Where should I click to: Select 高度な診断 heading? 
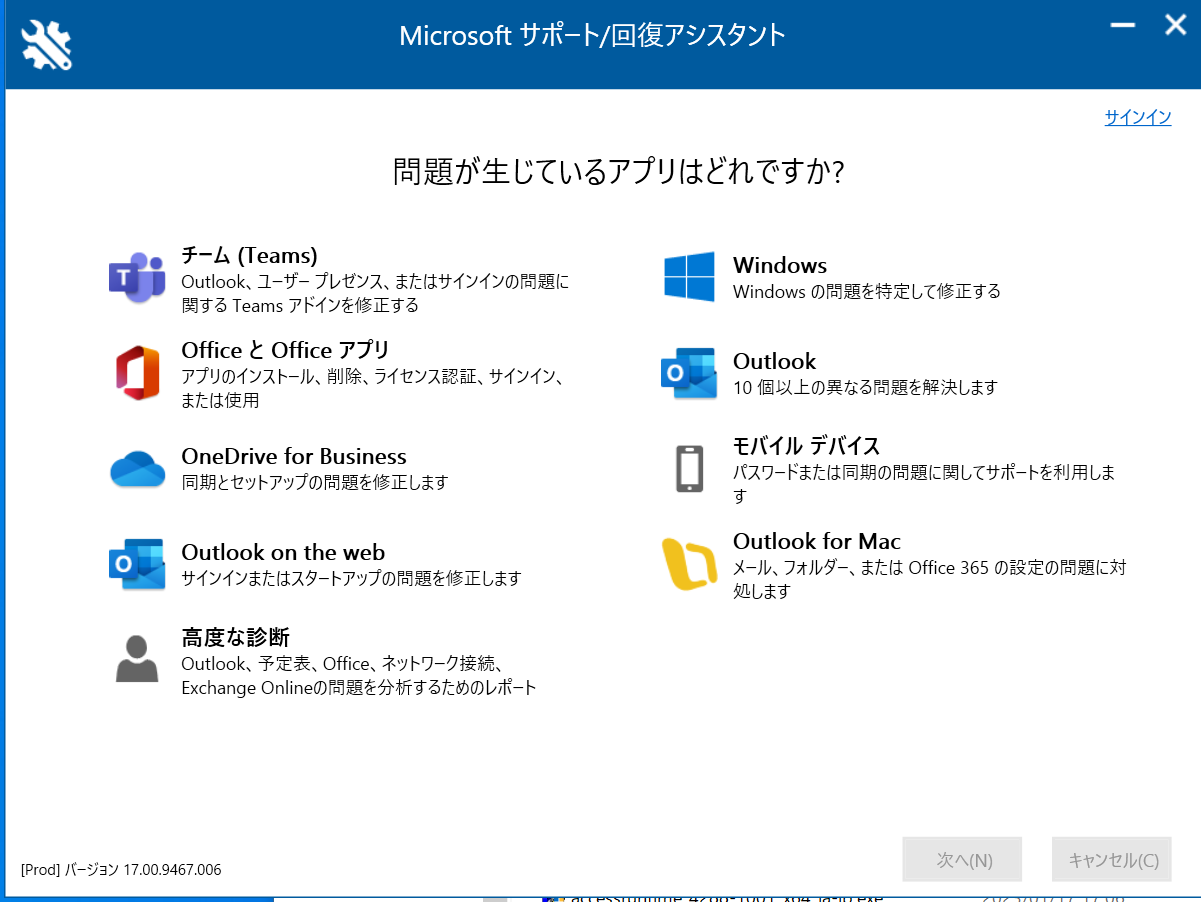tap(236, 637)
